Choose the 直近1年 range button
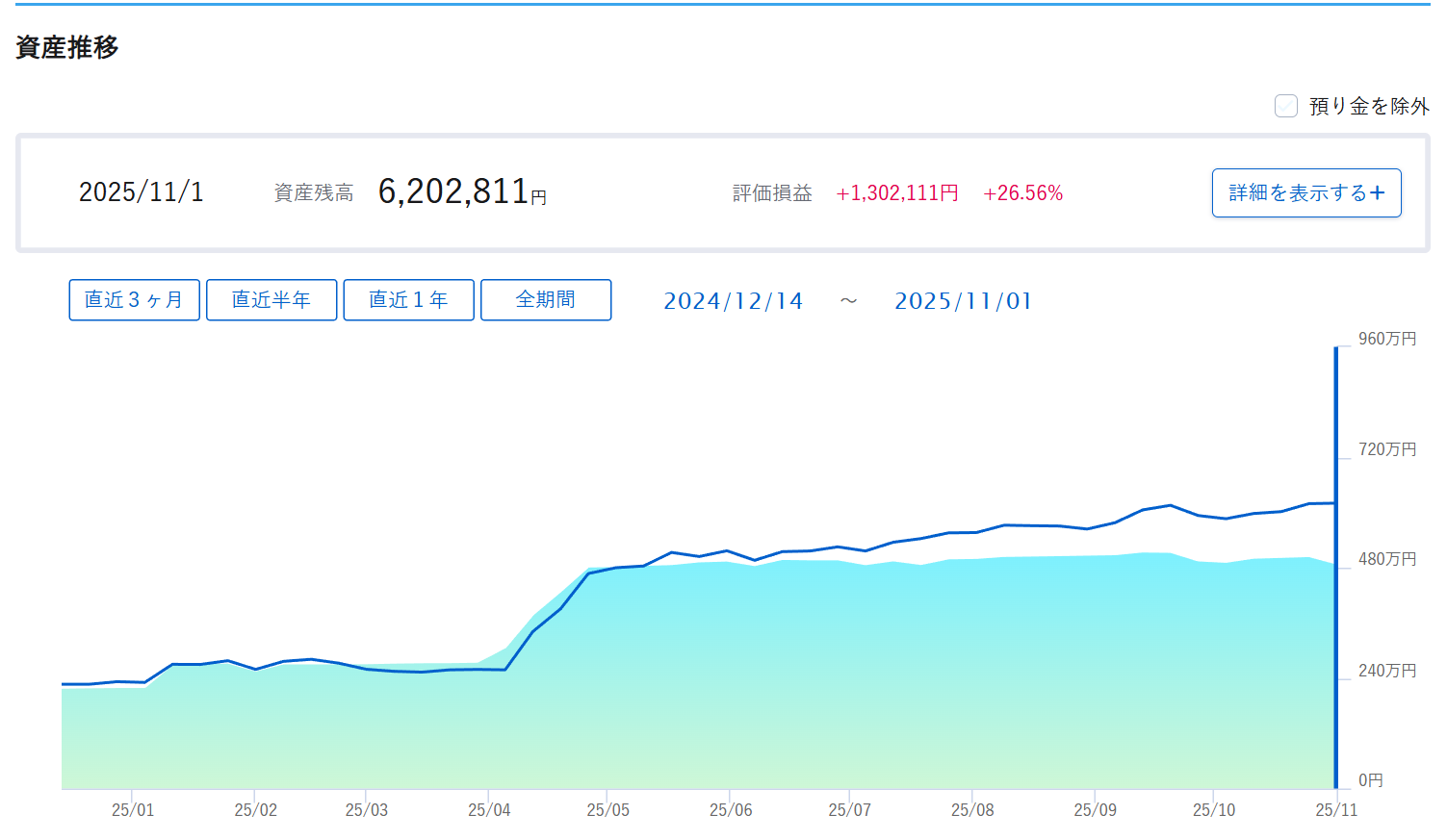 pyautogui.click(x=408, y=300)
